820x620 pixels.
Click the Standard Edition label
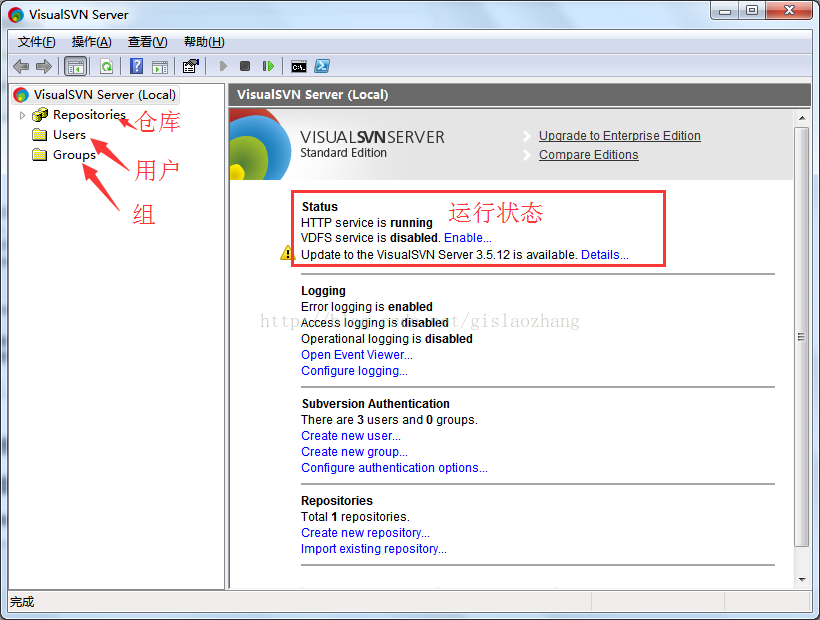click(x=343, y=153)
